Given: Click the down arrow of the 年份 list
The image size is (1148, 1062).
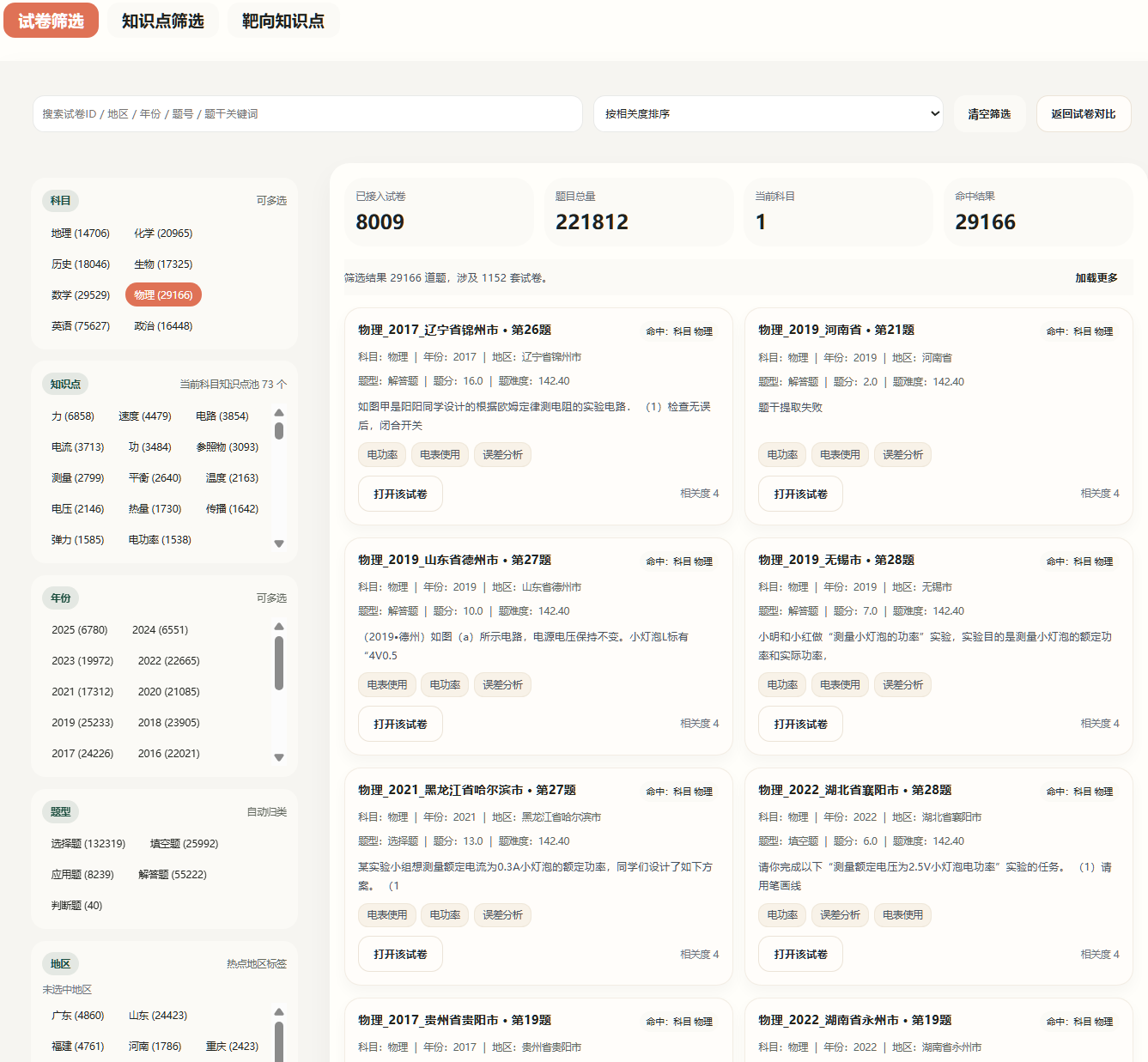Looking at the screenshot, I should coord(279,757).
